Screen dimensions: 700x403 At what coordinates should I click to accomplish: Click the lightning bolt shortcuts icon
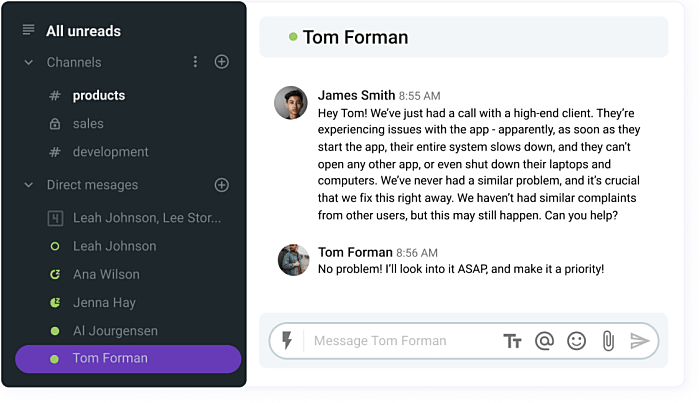pos(287,341)
